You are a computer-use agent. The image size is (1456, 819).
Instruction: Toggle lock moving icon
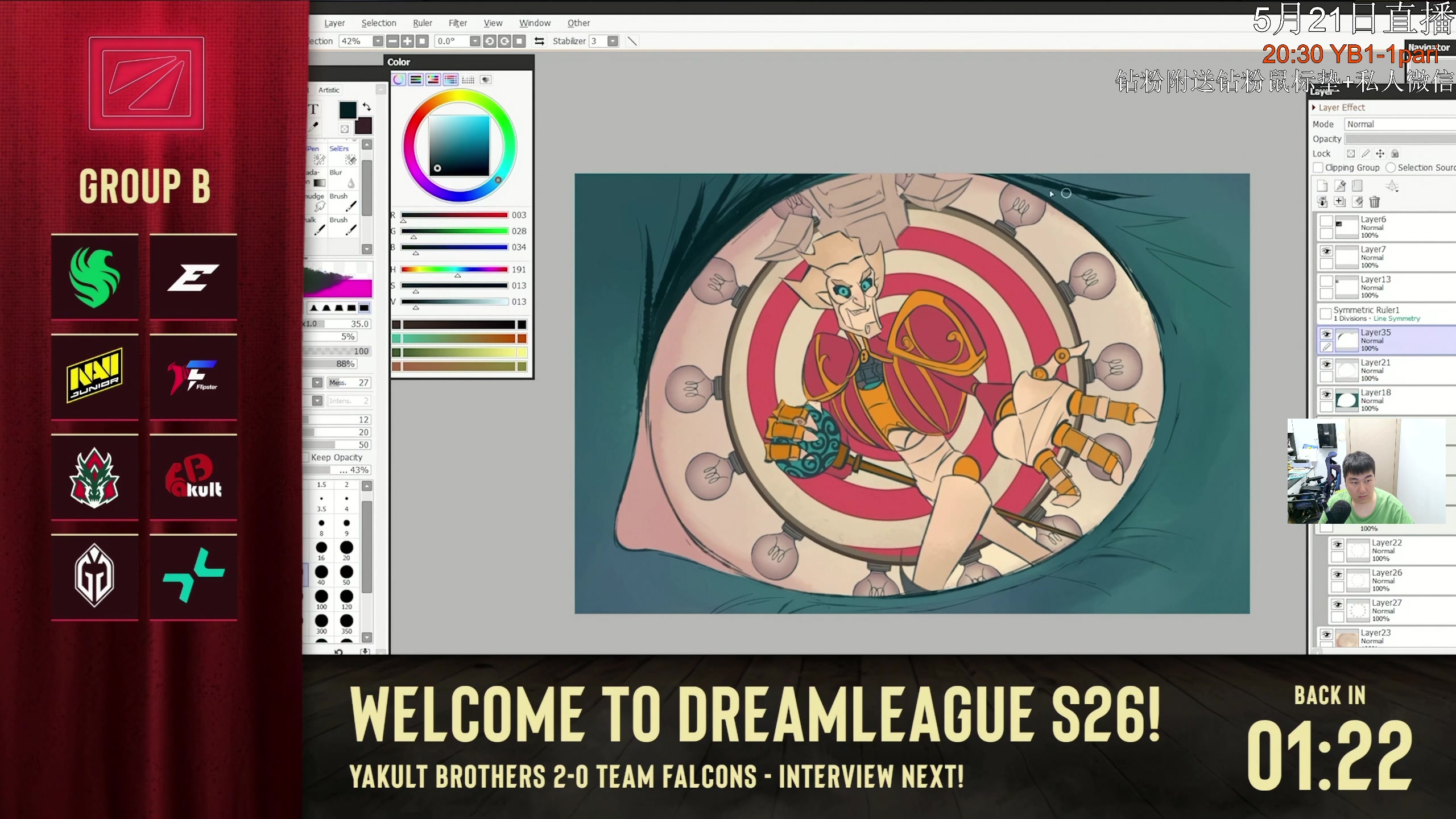pyautogui.click(x=1380, y=154)
